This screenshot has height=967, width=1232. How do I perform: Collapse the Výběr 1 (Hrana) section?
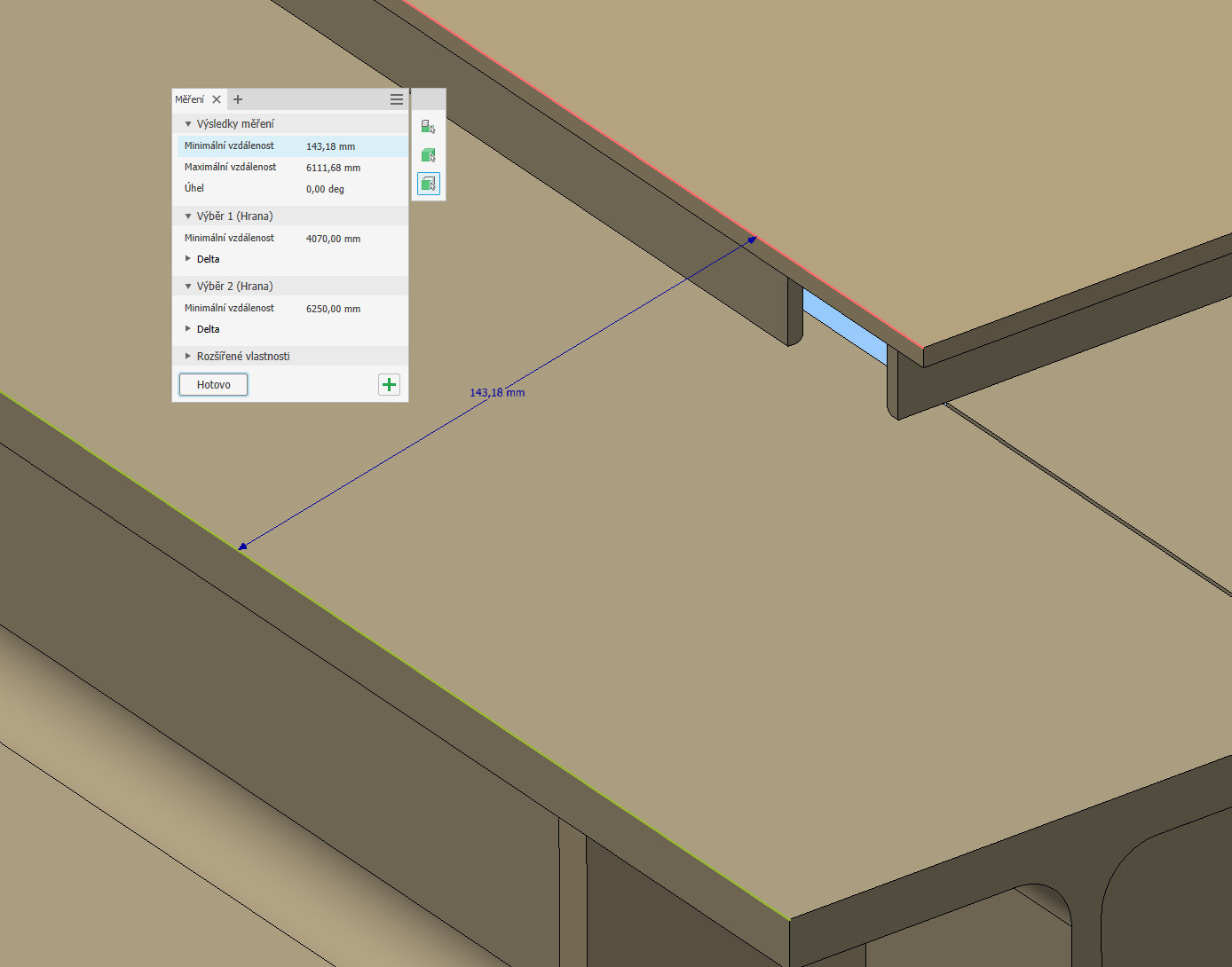tap(188, 216)
